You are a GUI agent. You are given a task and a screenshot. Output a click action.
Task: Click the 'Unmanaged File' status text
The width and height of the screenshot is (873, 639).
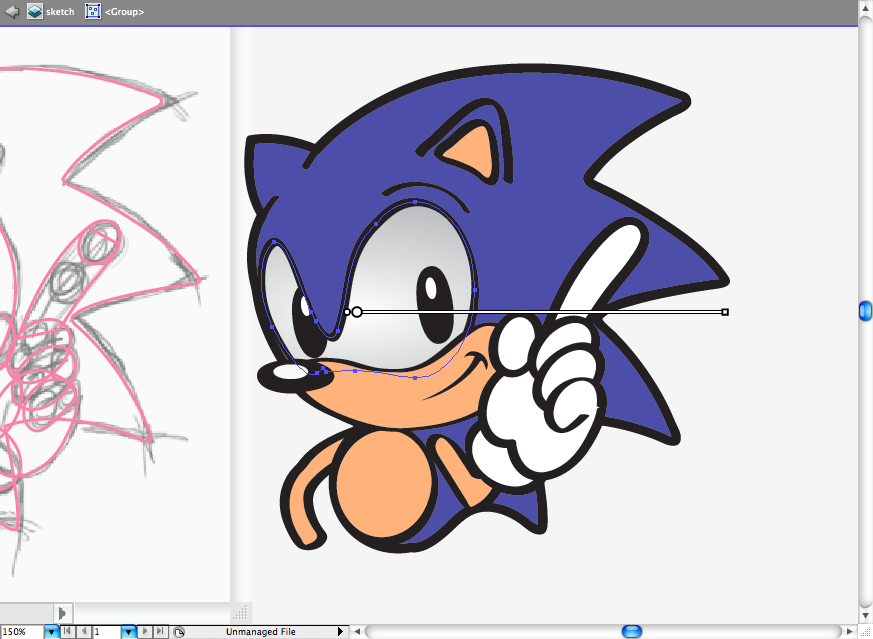pos(261,632)
